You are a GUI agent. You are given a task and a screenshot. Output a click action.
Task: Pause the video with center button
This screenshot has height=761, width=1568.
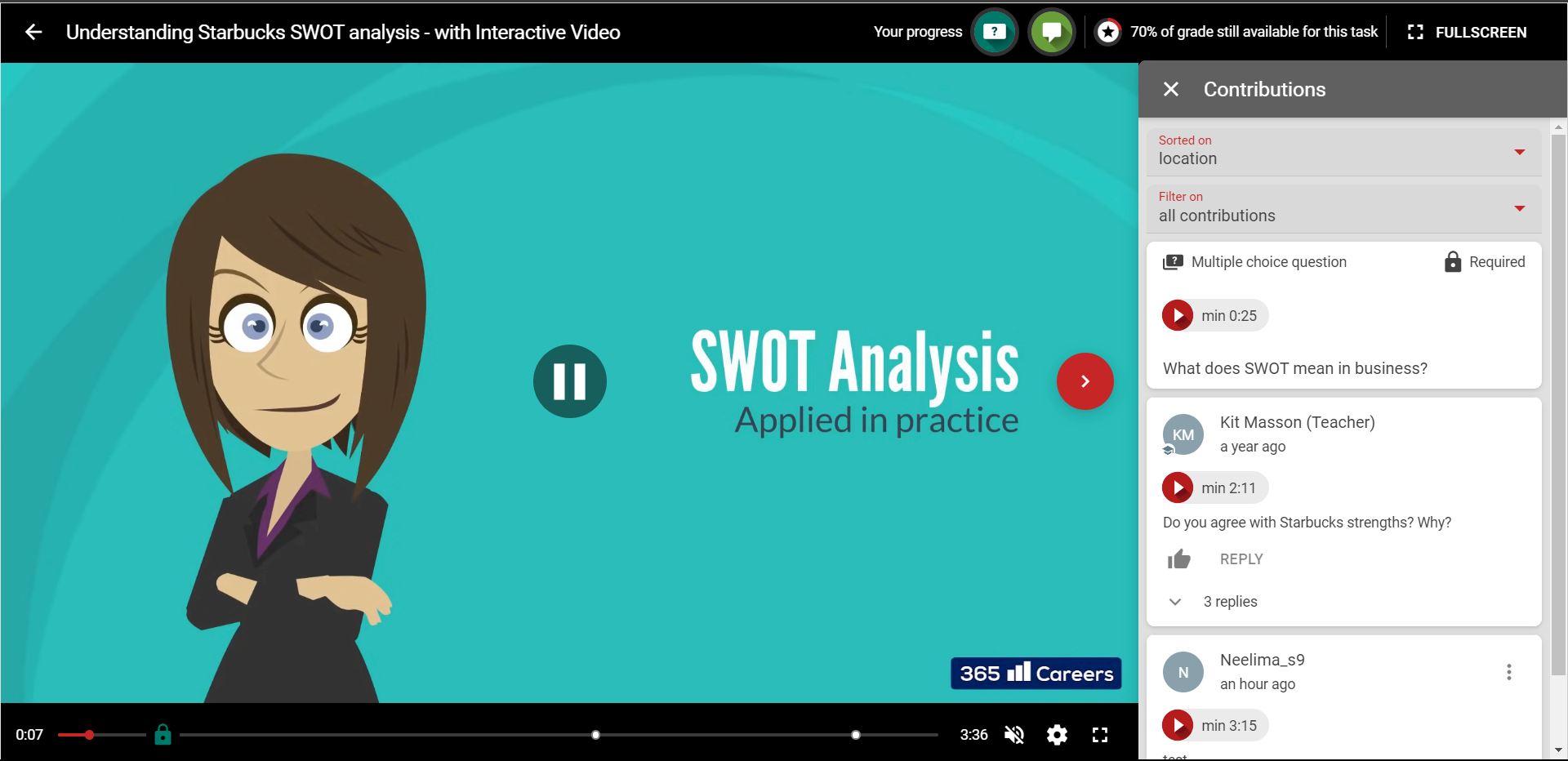click(570, 381)
